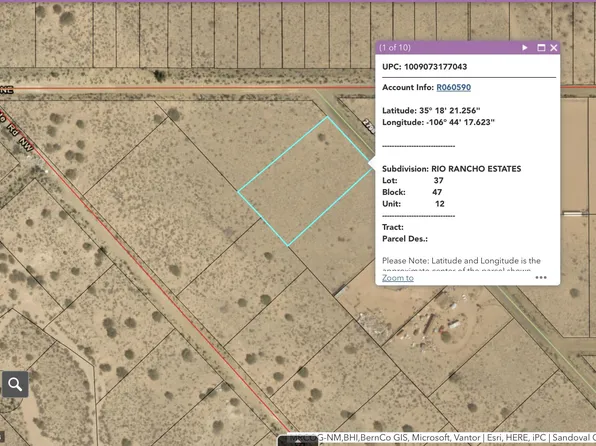Select the Lot value 37
Image resolution: width=596 pixels, height=446 pixels.
point(438,181)
